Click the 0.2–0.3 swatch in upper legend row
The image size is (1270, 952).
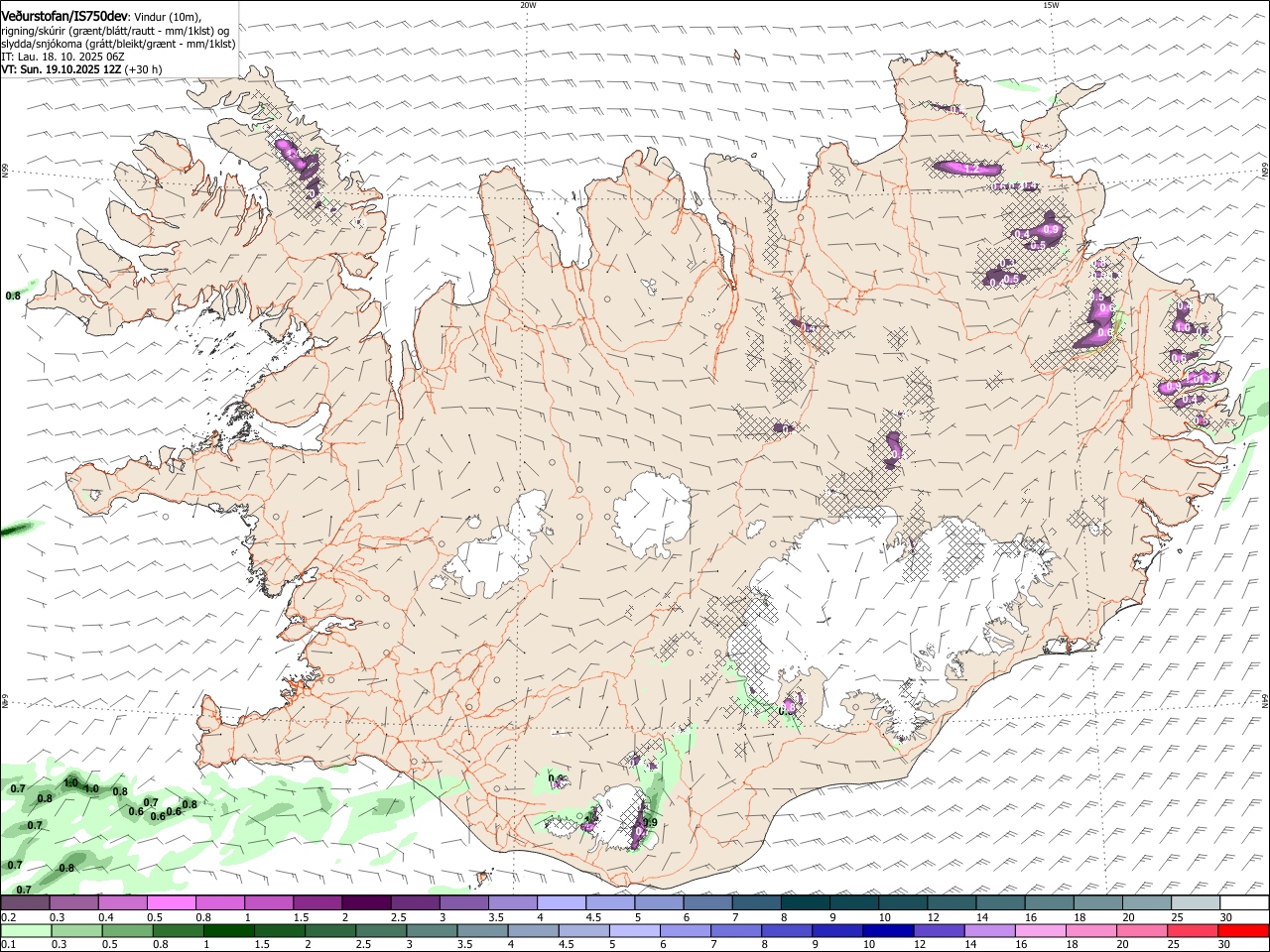[26, 903]
